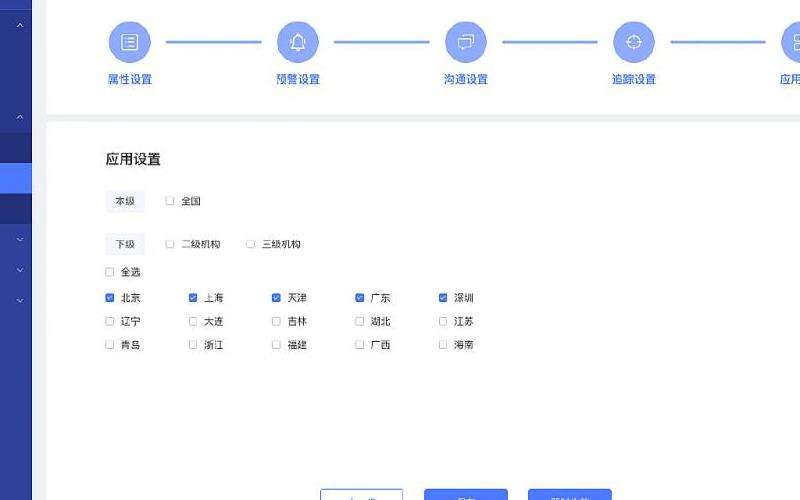Screen dimensions: 800x500
Task: Click the 预警设置 bell step icon
Action: (297, 42)
